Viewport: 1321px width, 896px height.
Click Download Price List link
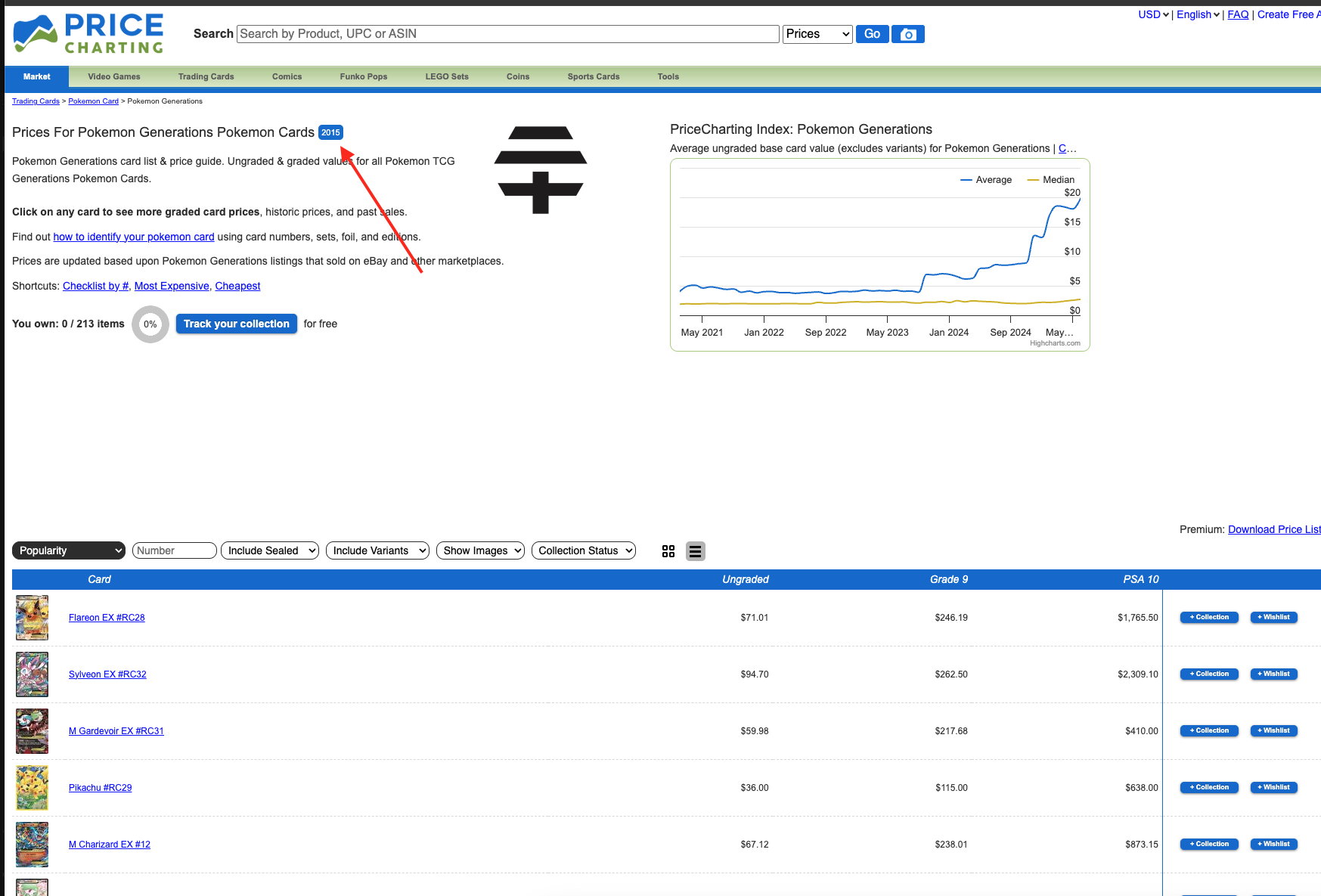click(1274, 529)
